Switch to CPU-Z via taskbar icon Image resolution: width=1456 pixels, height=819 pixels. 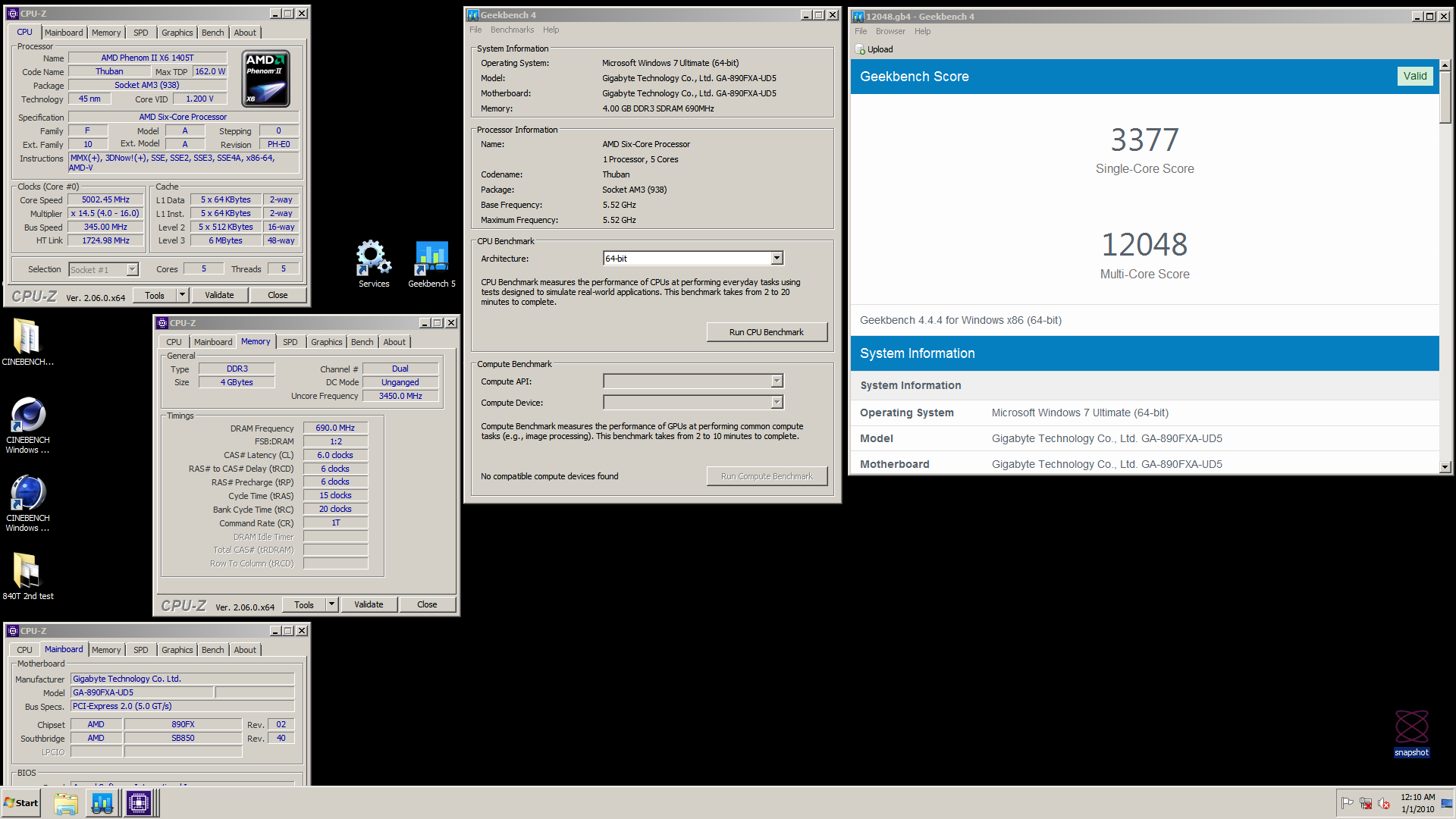point(139,803)
